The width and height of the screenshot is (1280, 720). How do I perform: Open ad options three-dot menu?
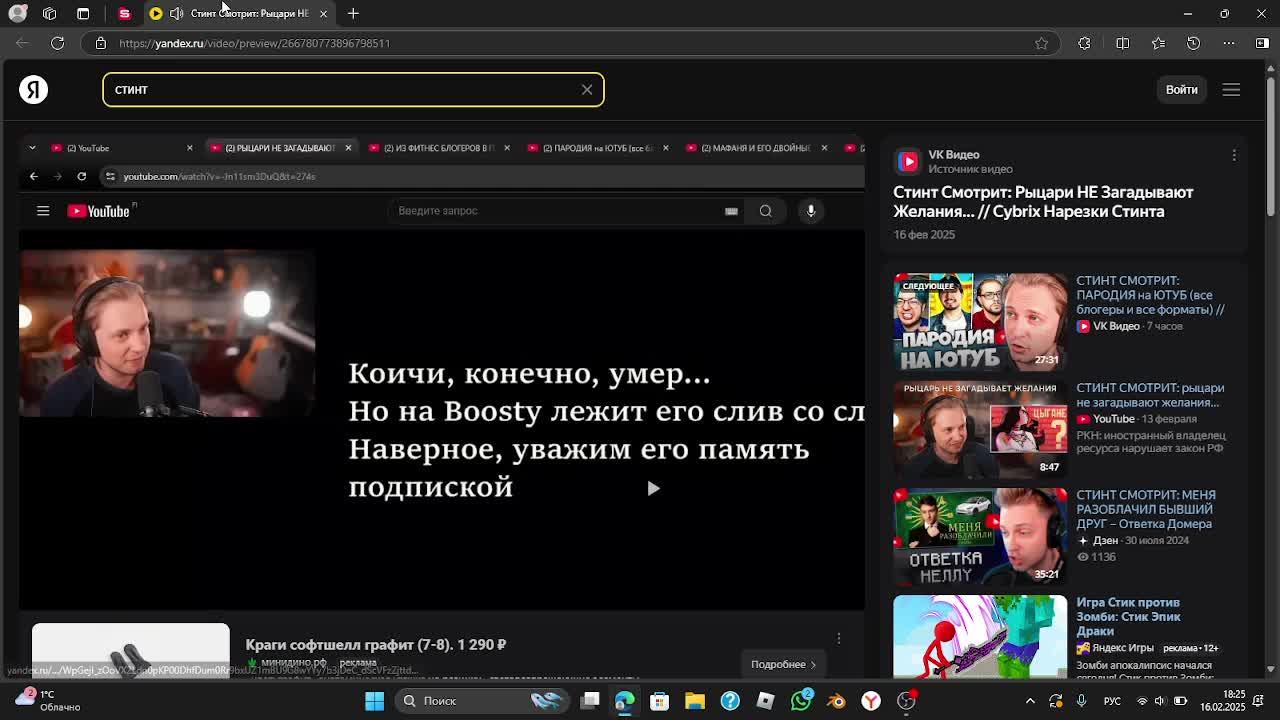pos(839,638)
